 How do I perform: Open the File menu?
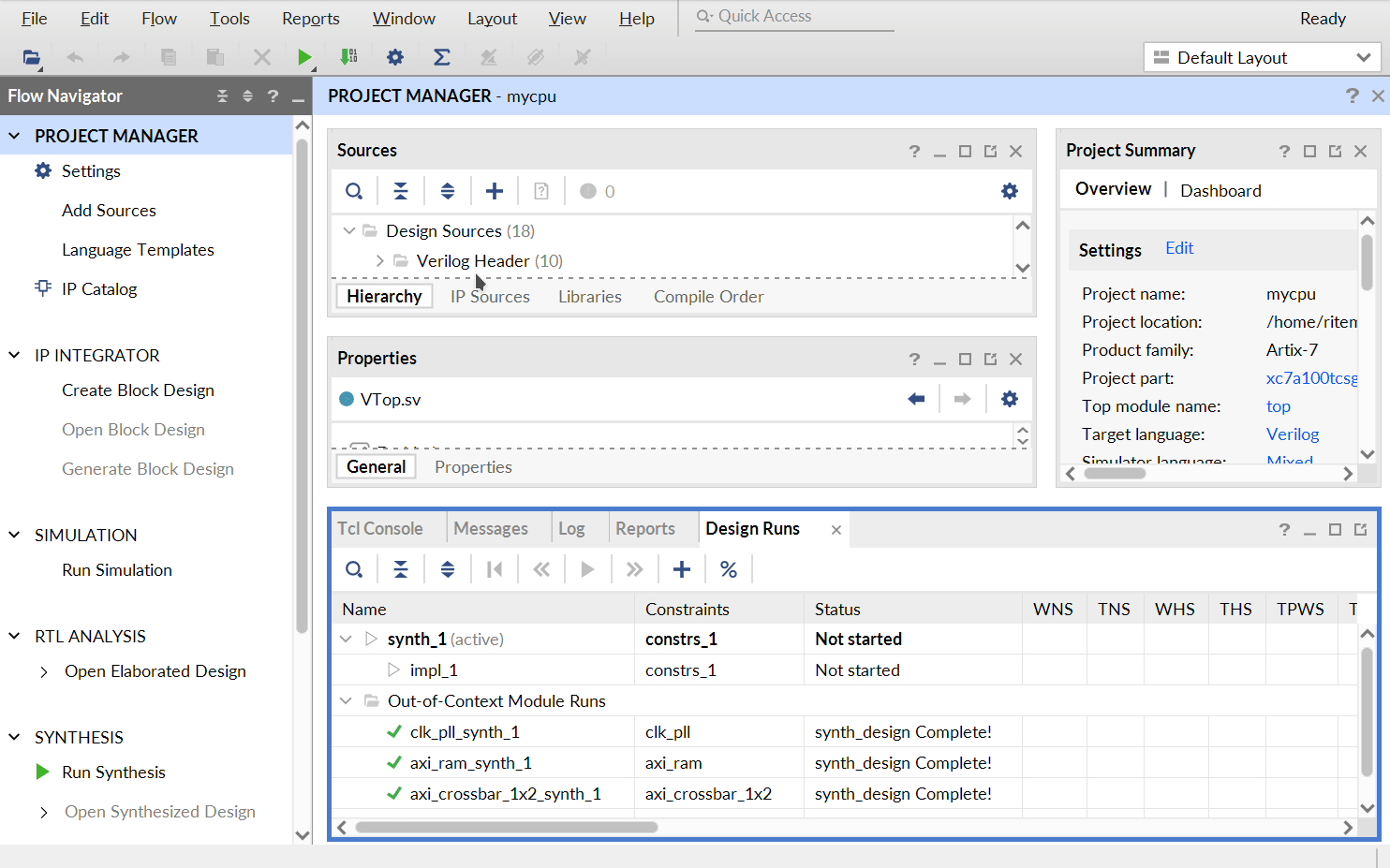coord(34,18)
